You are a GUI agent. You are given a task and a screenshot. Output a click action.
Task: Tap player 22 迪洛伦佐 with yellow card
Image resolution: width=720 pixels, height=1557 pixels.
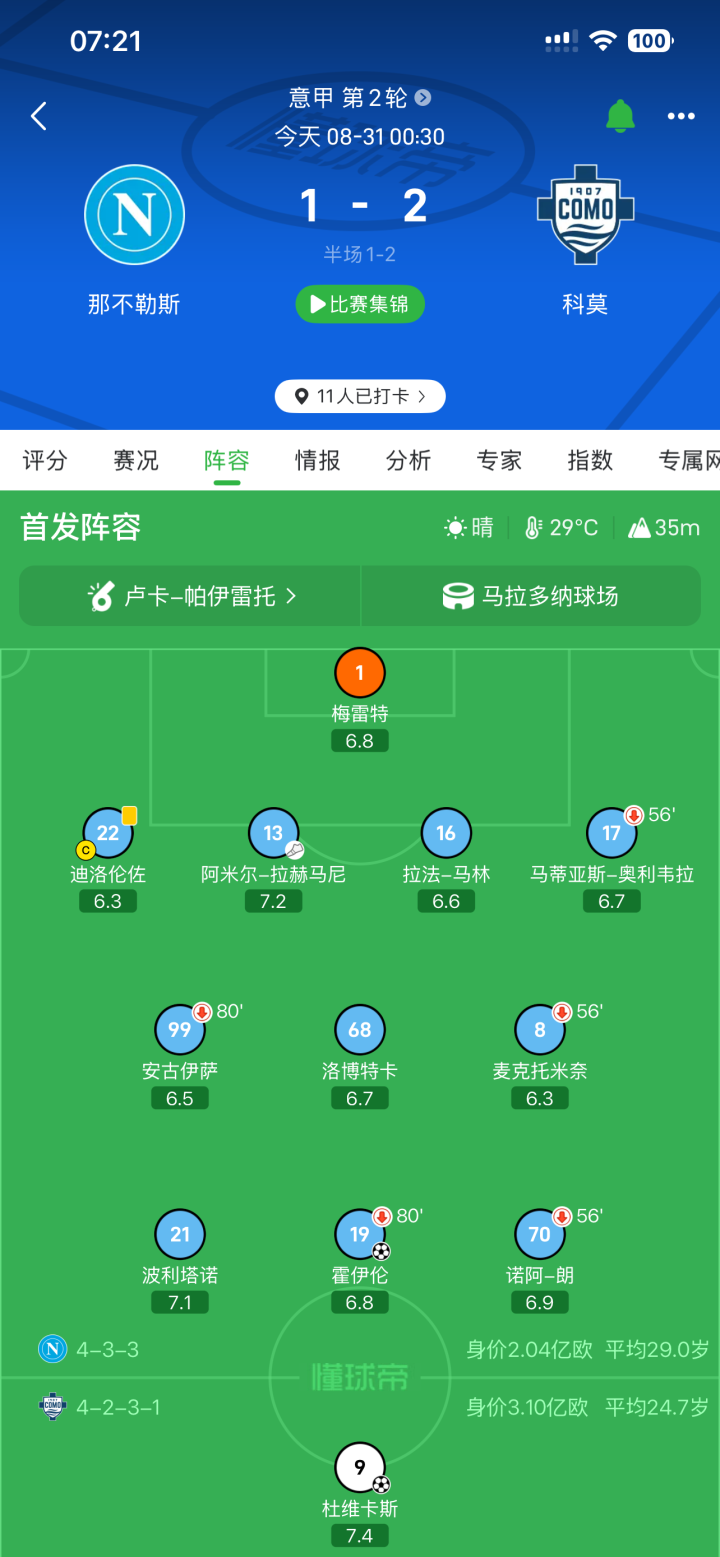coord(108,833)
